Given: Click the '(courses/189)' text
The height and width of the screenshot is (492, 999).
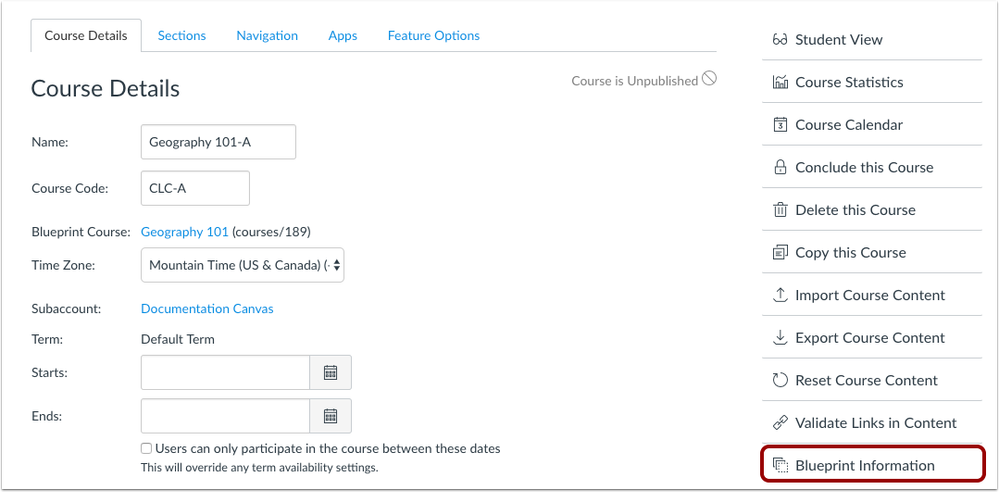Looking at the screenshot, I should (x=271, y=232).
